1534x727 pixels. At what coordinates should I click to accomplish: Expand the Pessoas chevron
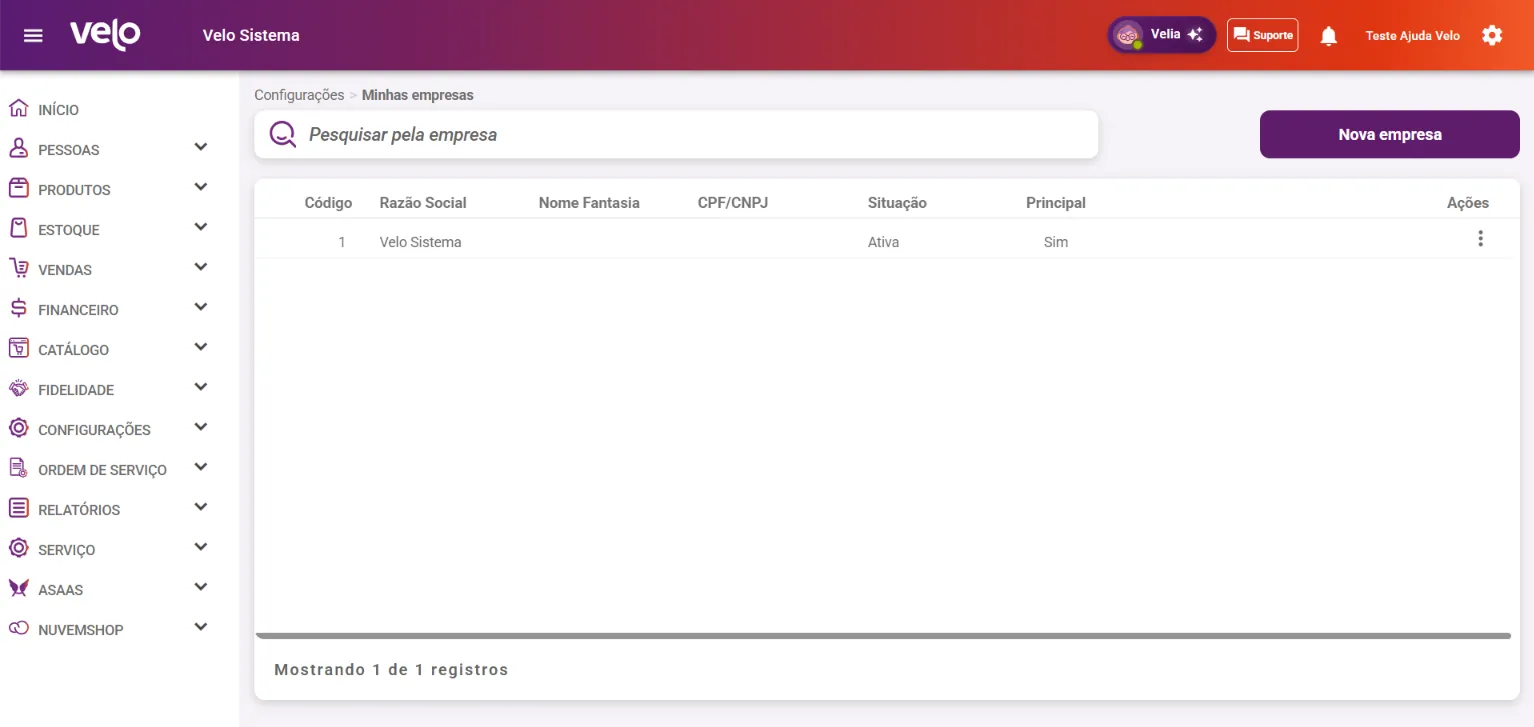pos(201,147)
